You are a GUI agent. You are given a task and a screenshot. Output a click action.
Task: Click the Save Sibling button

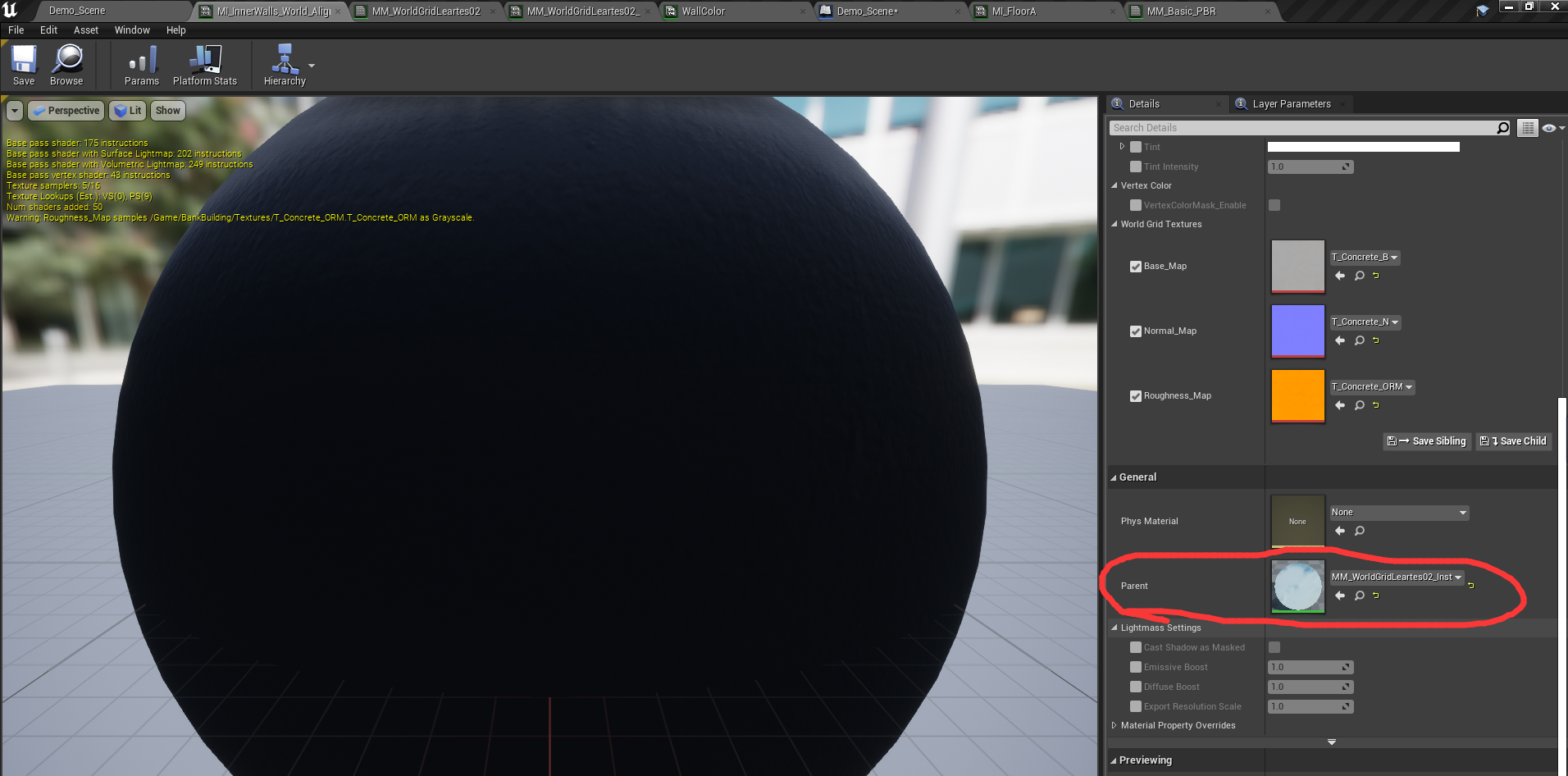[1427, 441]
